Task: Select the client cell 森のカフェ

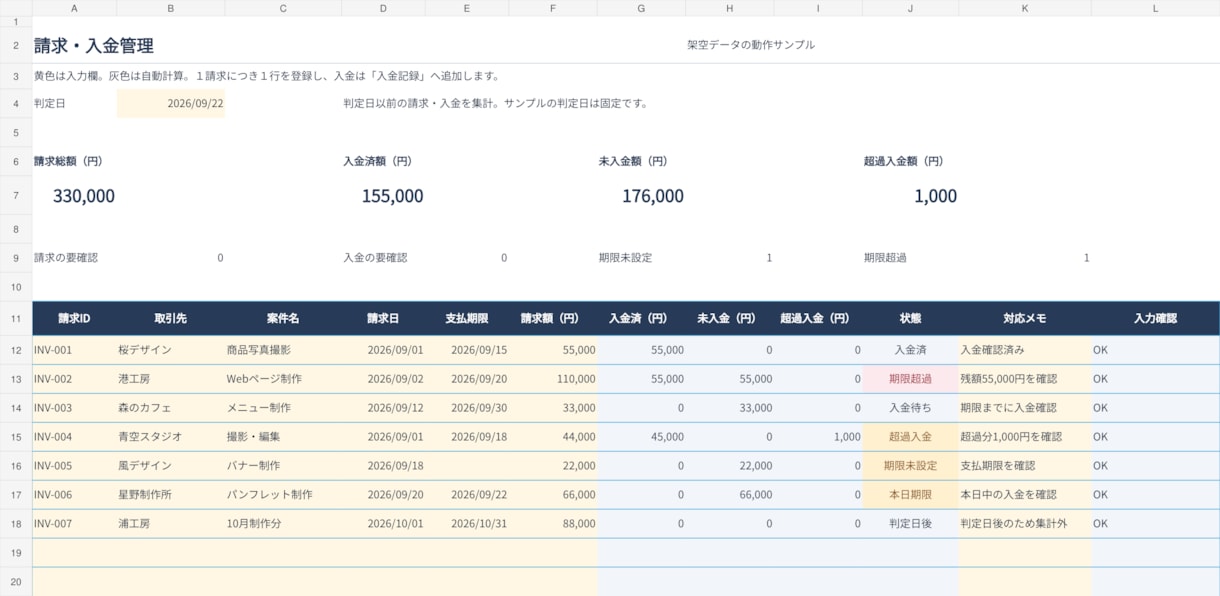Action: pos(171,408)
